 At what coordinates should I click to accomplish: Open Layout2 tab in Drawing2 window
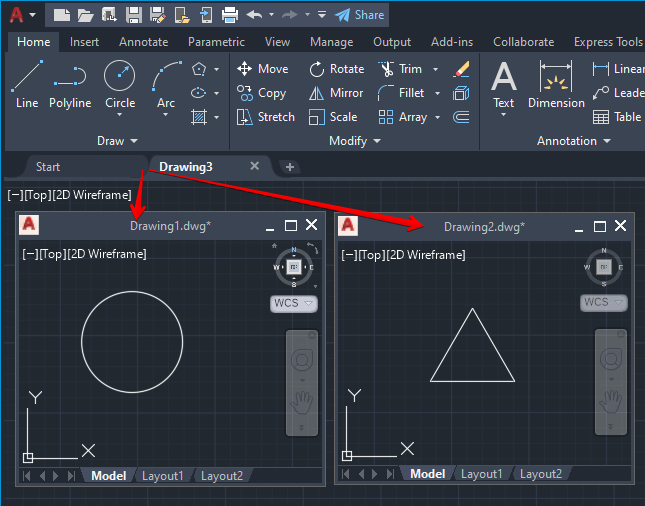[541, 474]
